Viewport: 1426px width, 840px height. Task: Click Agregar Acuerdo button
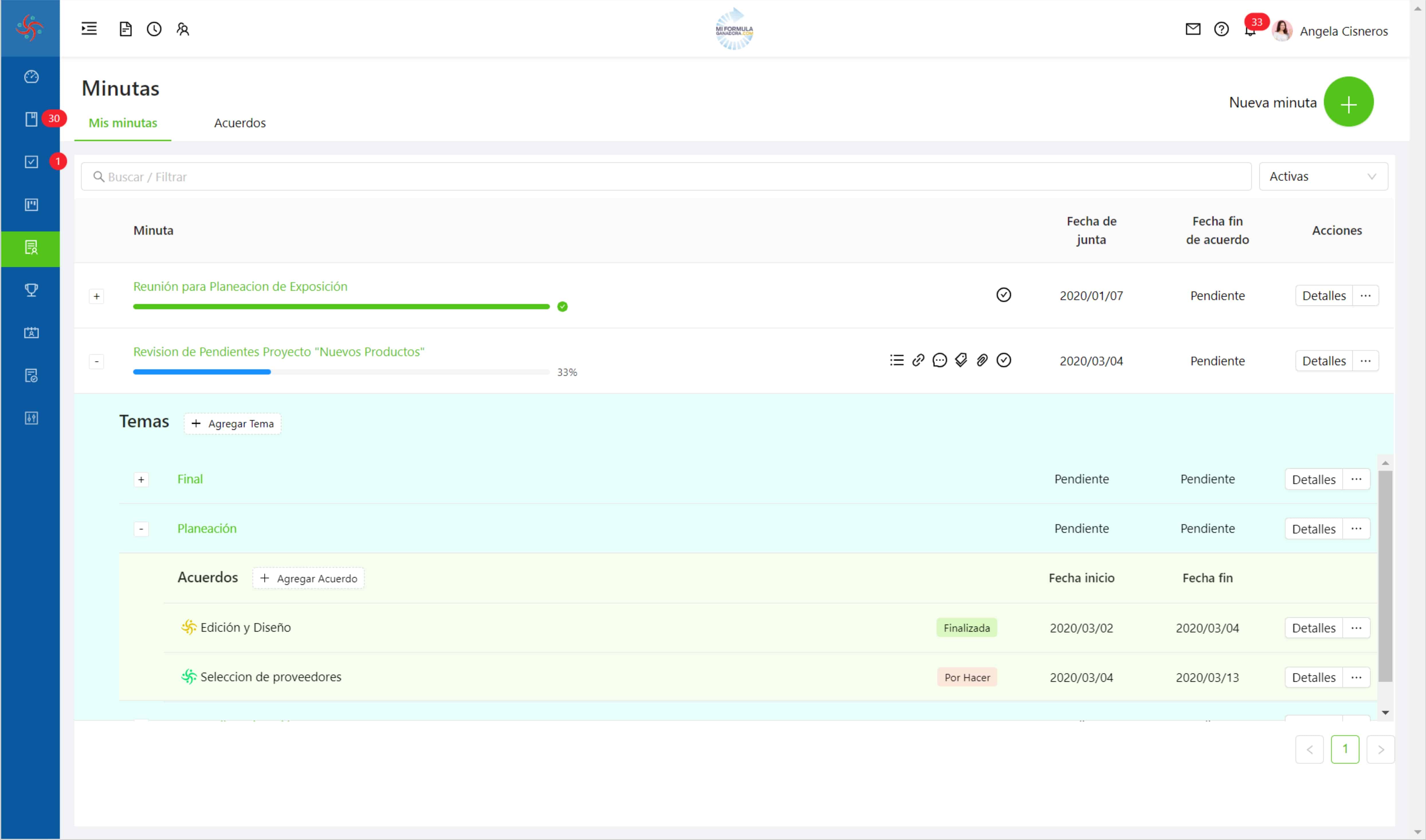308,578
